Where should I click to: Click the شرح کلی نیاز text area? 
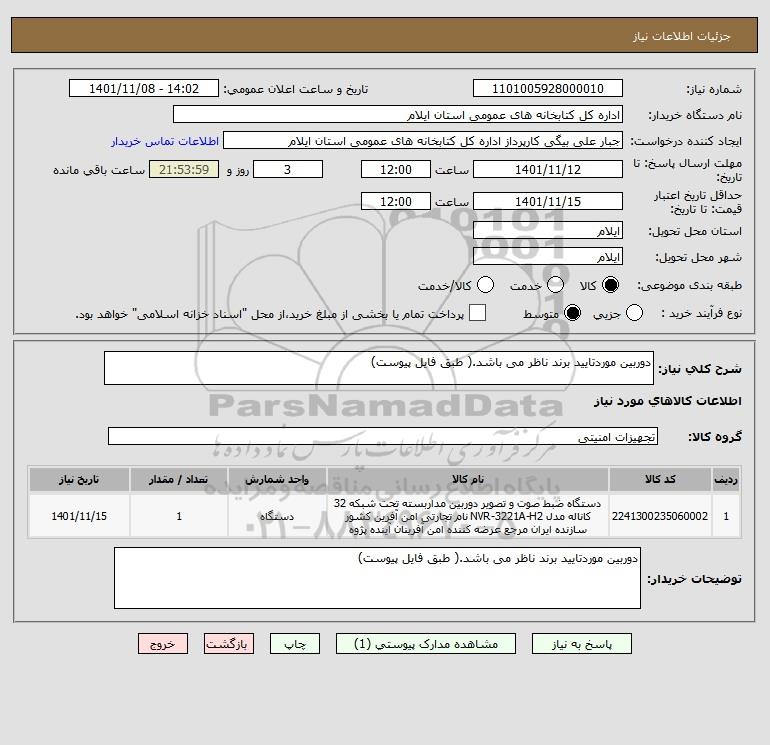click(x=379, y=368)
